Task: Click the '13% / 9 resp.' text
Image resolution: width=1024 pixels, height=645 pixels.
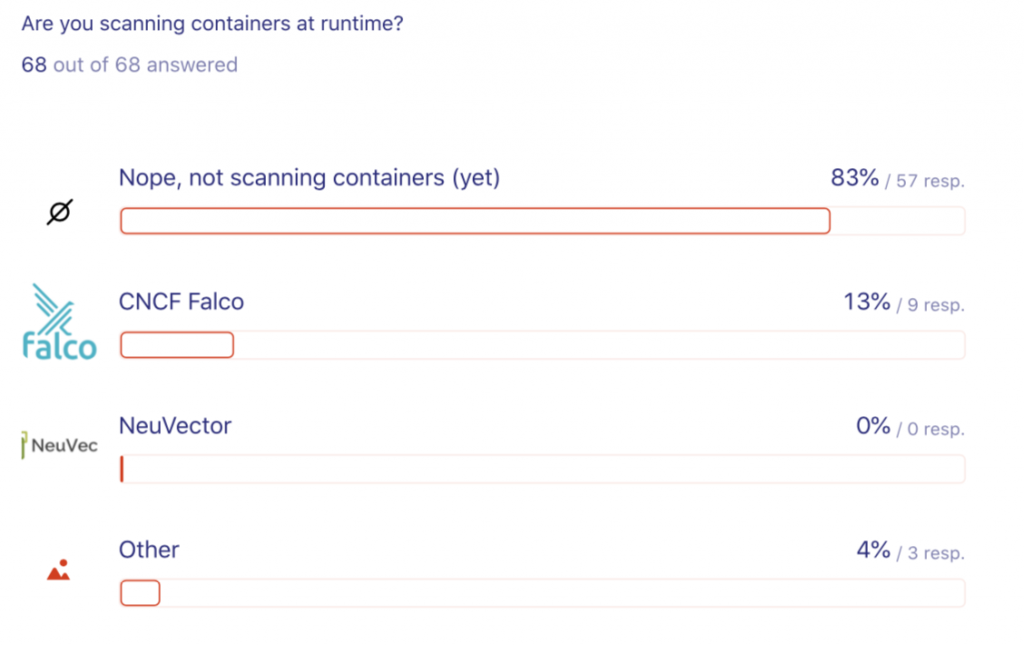Action: (904, 303)
